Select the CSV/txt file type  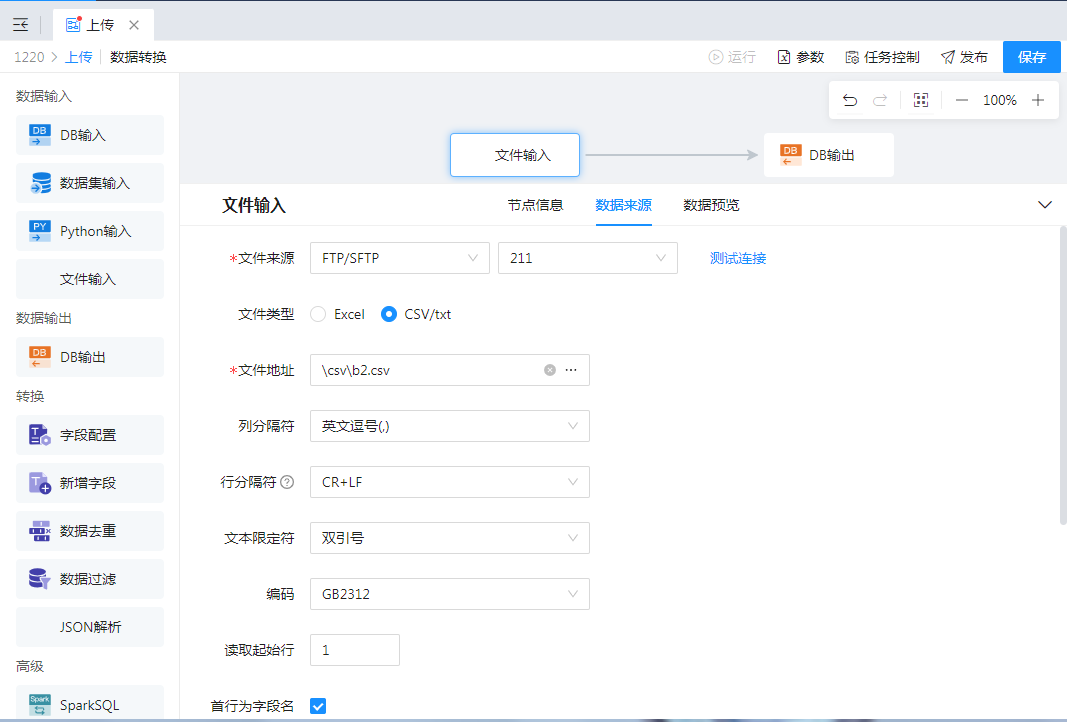point(390,314)
